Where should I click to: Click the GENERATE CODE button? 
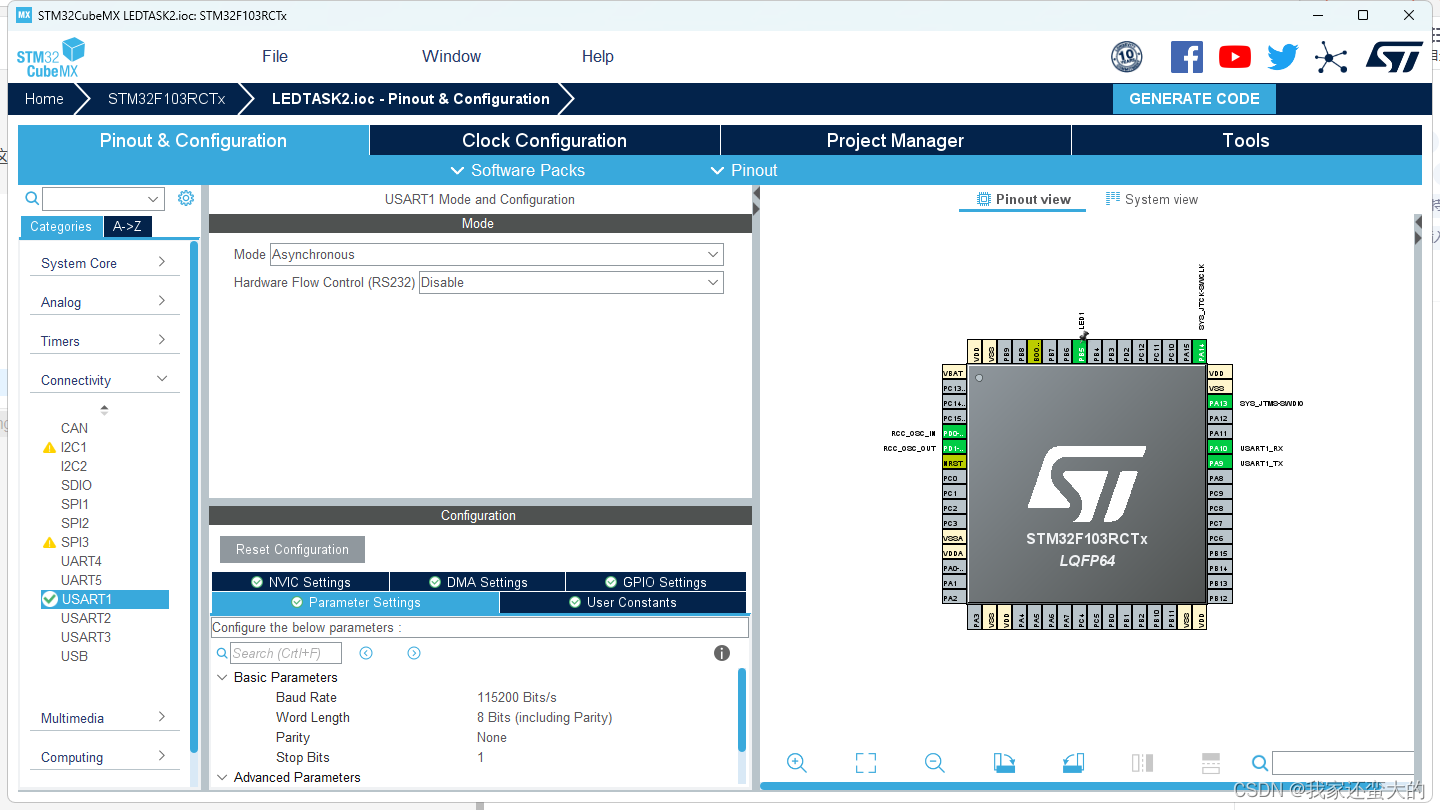1194,98
